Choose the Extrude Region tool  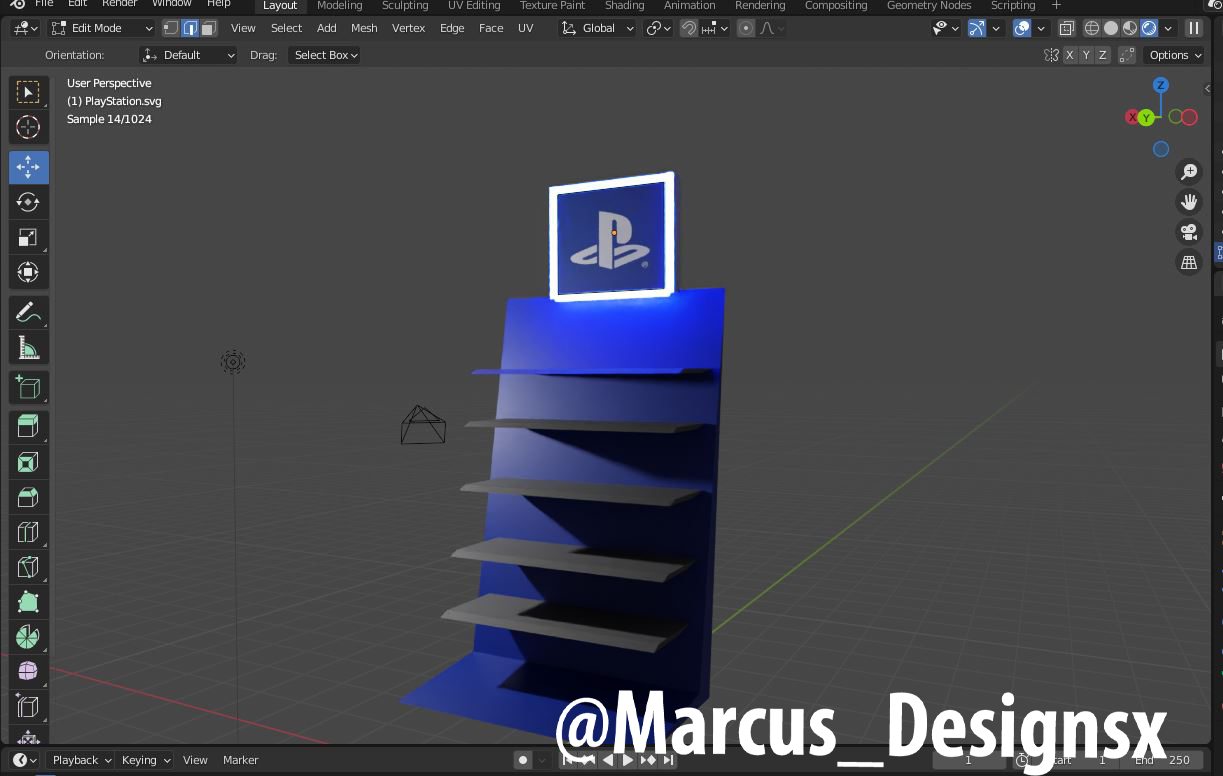coord(28,427)
